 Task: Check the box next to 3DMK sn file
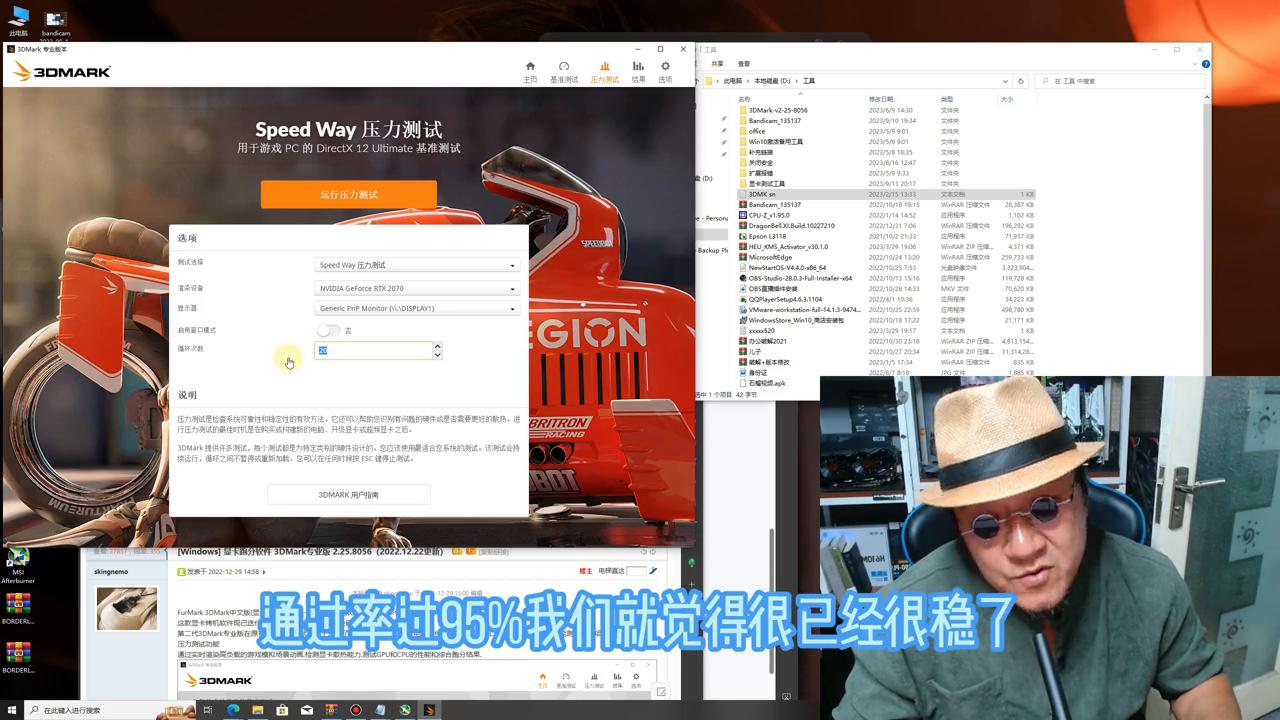pyautogui.click(x=737, y=194)
